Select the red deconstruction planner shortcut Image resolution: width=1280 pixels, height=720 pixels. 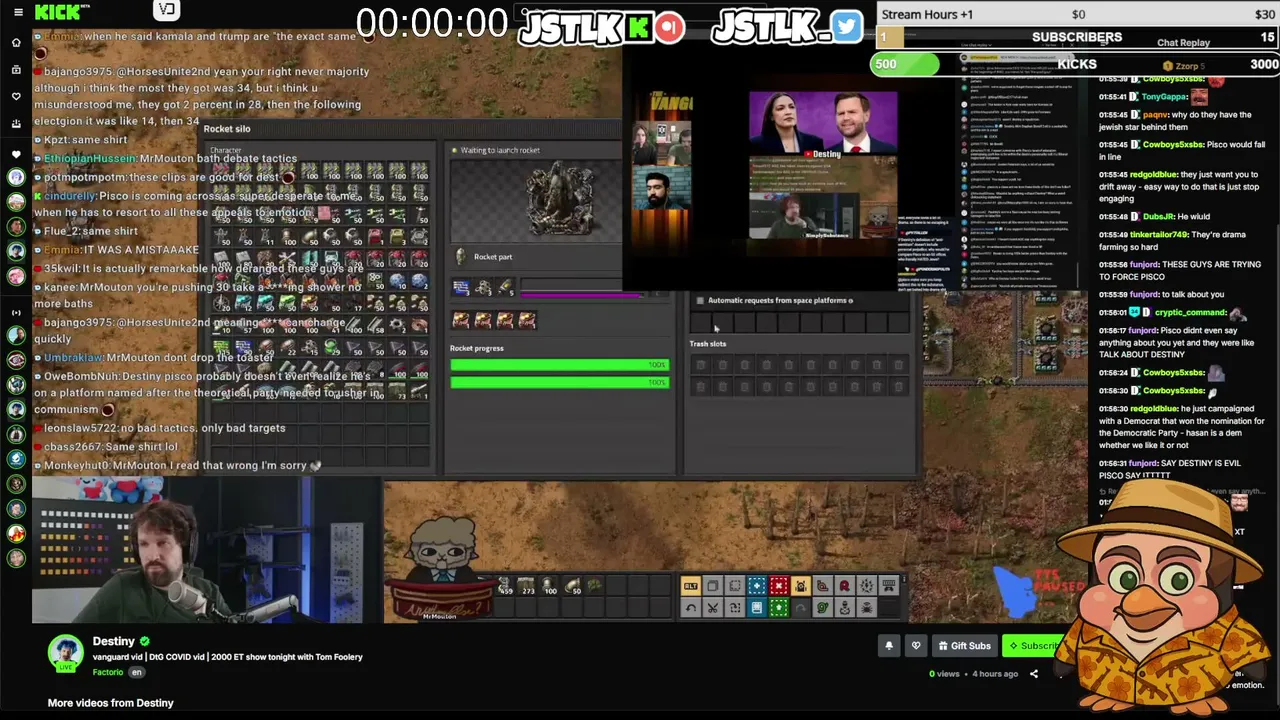pyautogui.click(x=779, y=586)
